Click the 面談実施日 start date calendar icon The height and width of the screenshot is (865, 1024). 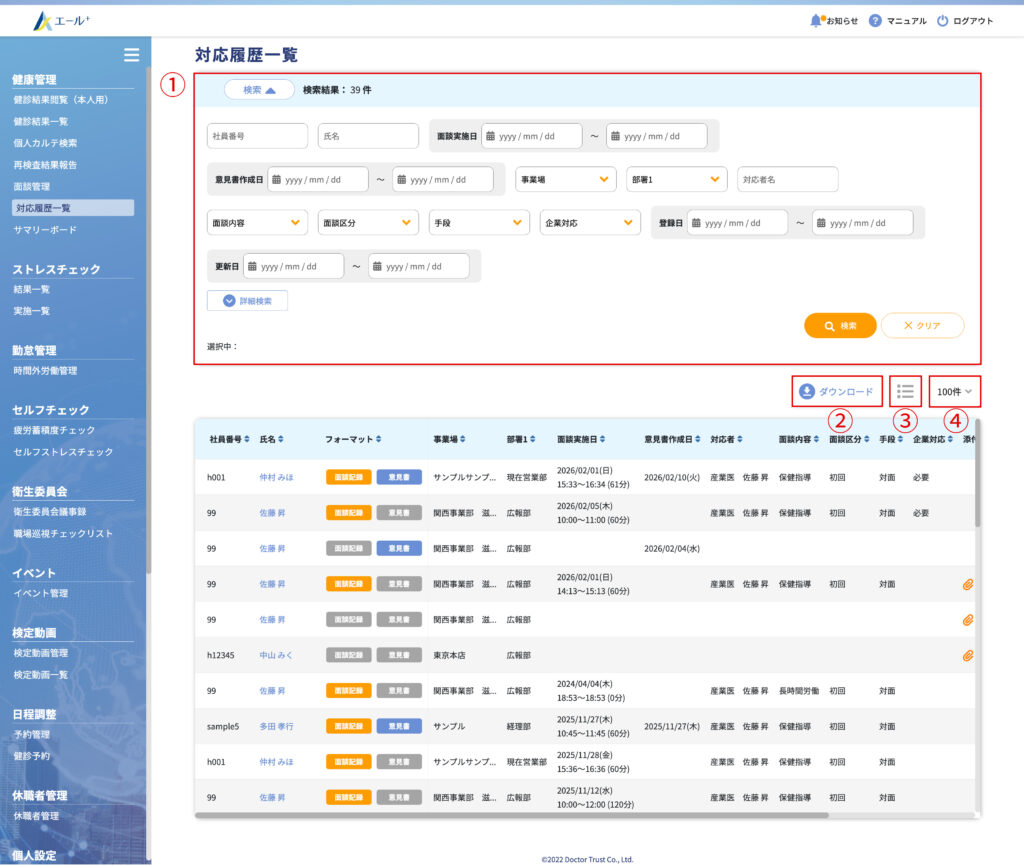point(490,136)
